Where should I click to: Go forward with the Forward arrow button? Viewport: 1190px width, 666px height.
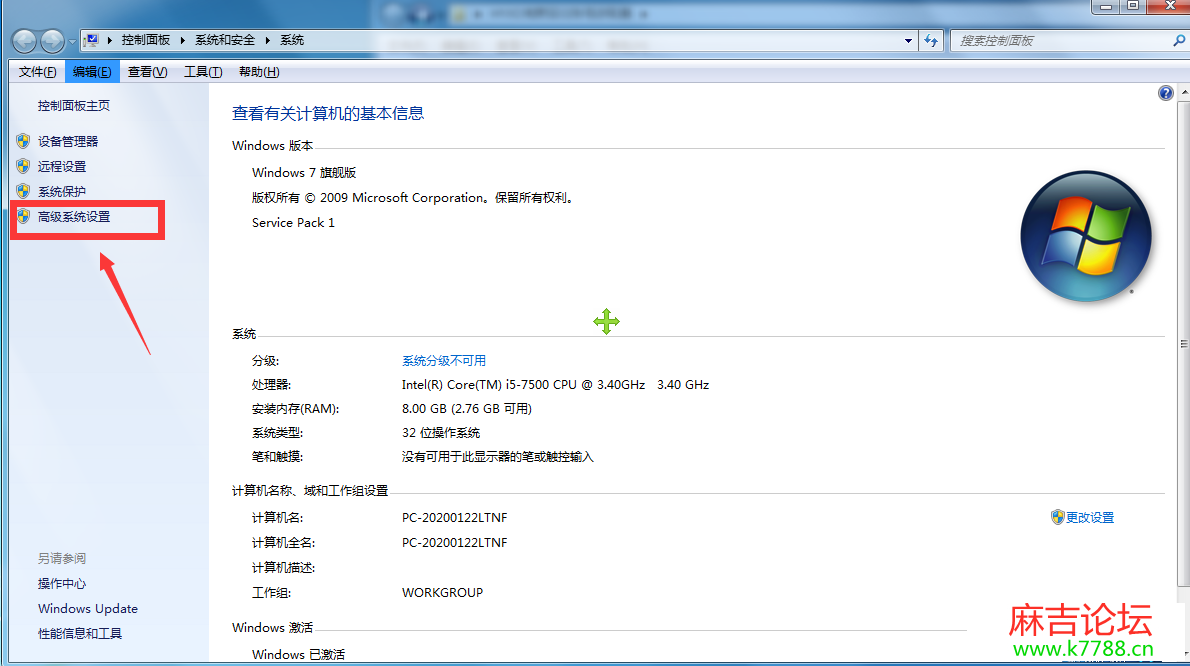point(52,41)
